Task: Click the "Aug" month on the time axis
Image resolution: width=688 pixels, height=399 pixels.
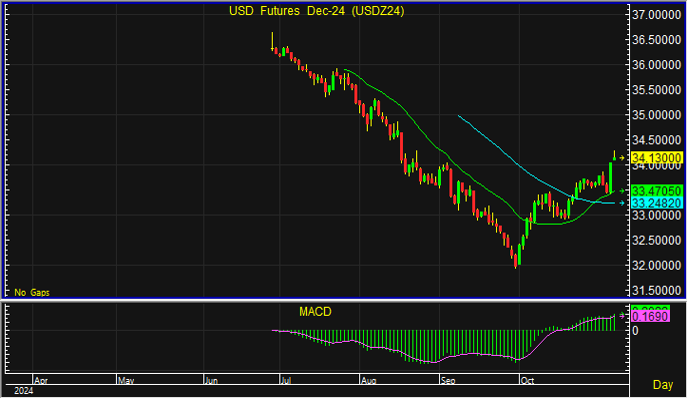Action: click(x=369, y=380)
